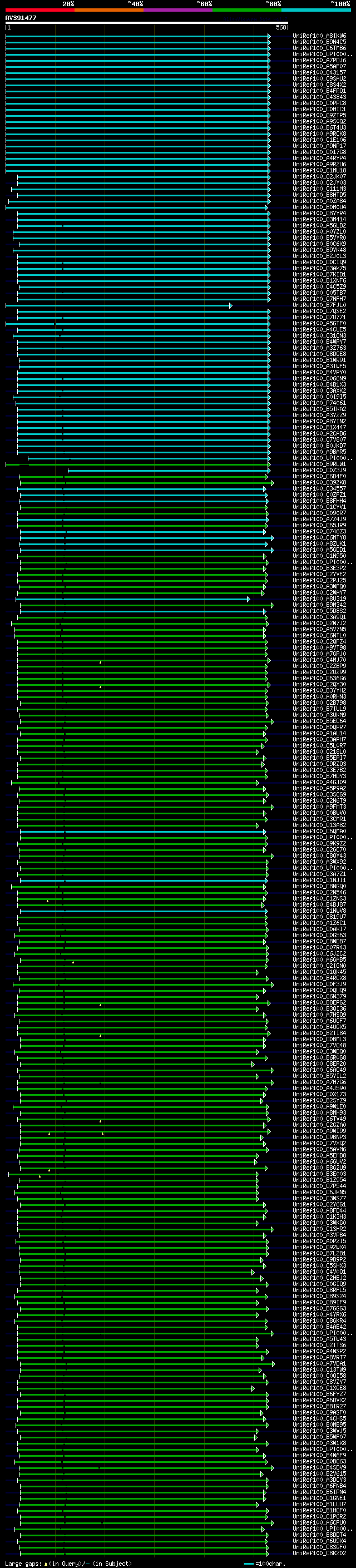356x1568 pixels.
Task: Select the label UniRef100_A3W1K8
Action: (x=319, y=1443)
